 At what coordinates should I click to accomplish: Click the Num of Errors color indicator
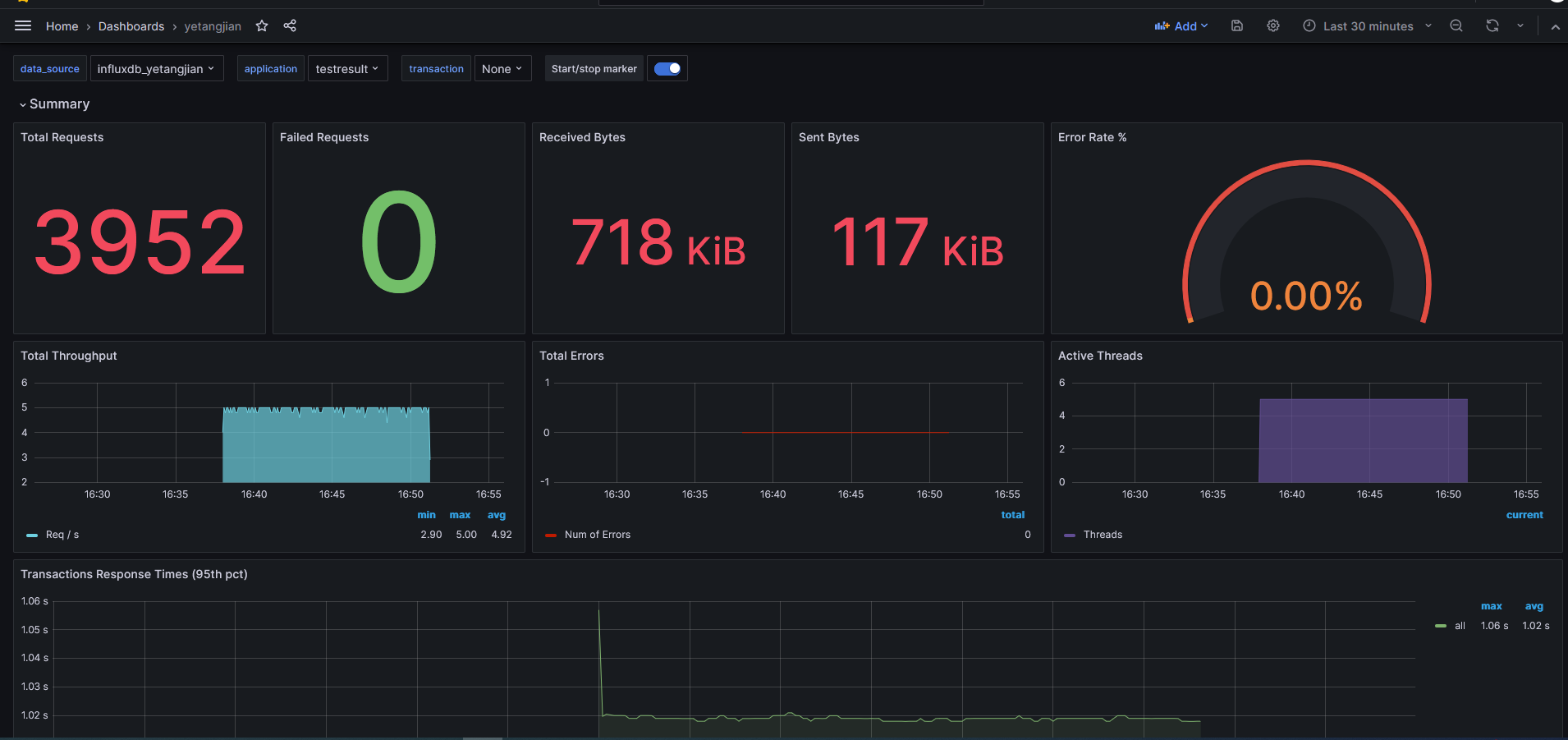point(550,534)
